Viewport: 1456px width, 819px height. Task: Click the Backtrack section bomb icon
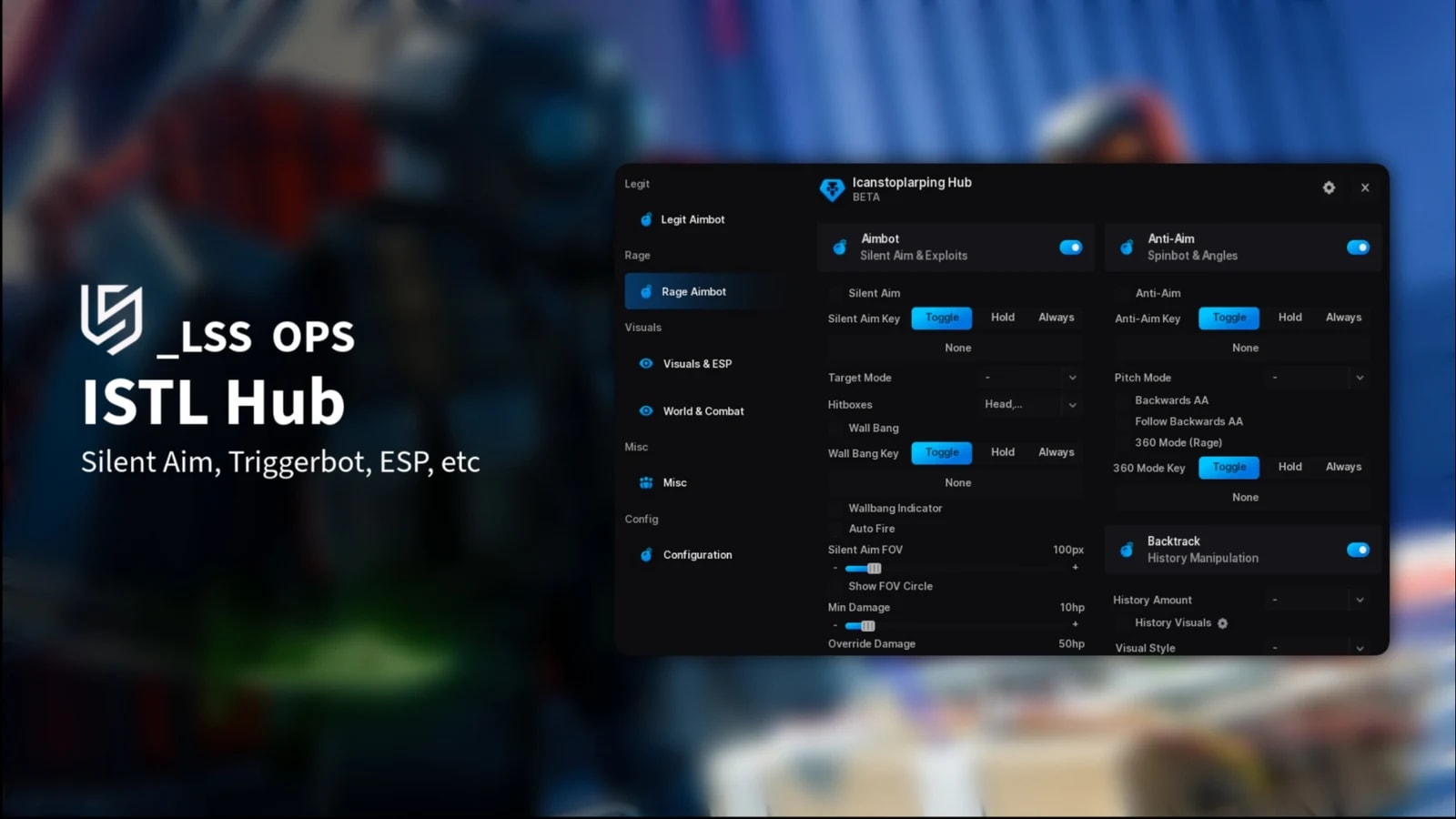(1127, 550)
